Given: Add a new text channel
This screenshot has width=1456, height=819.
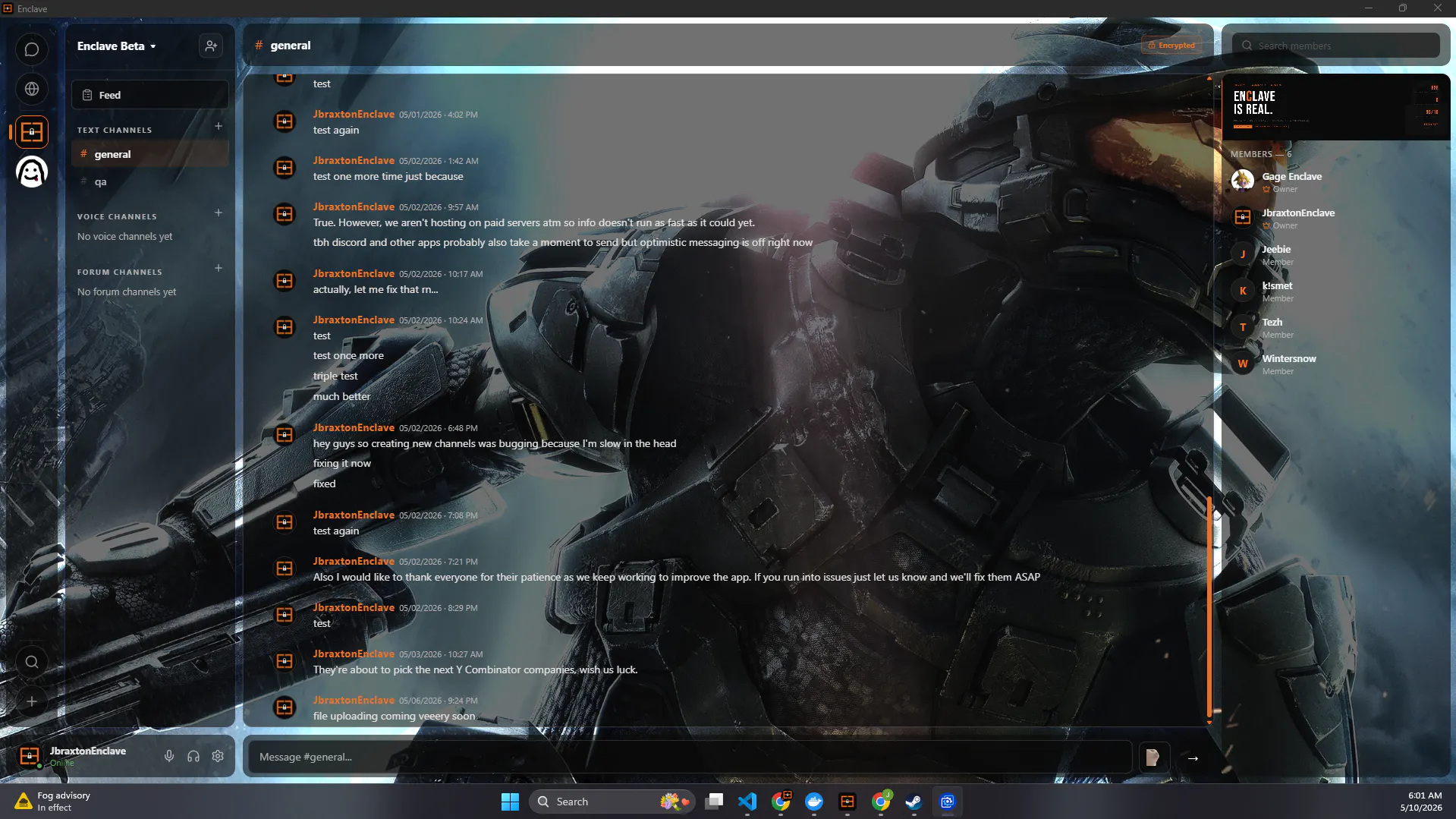Looking at the screenshot, I should (x=219, y=127).
